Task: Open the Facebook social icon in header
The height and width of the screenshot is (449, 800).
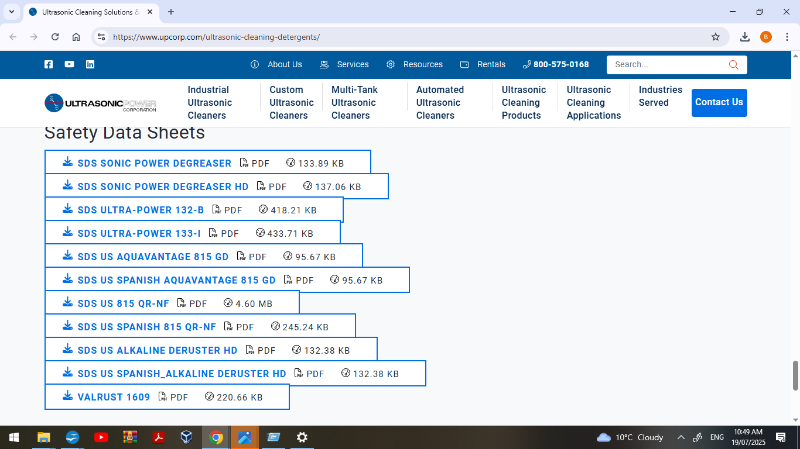Action: (48, 64)
